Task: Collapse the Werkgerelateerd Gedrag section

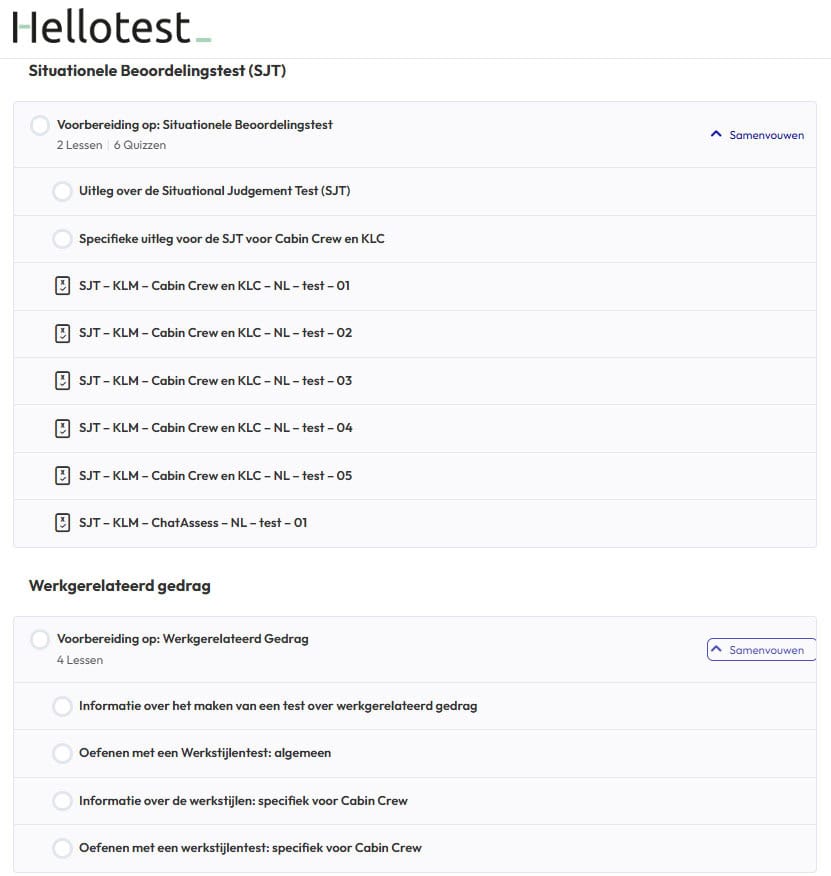Action: point(762,650)
